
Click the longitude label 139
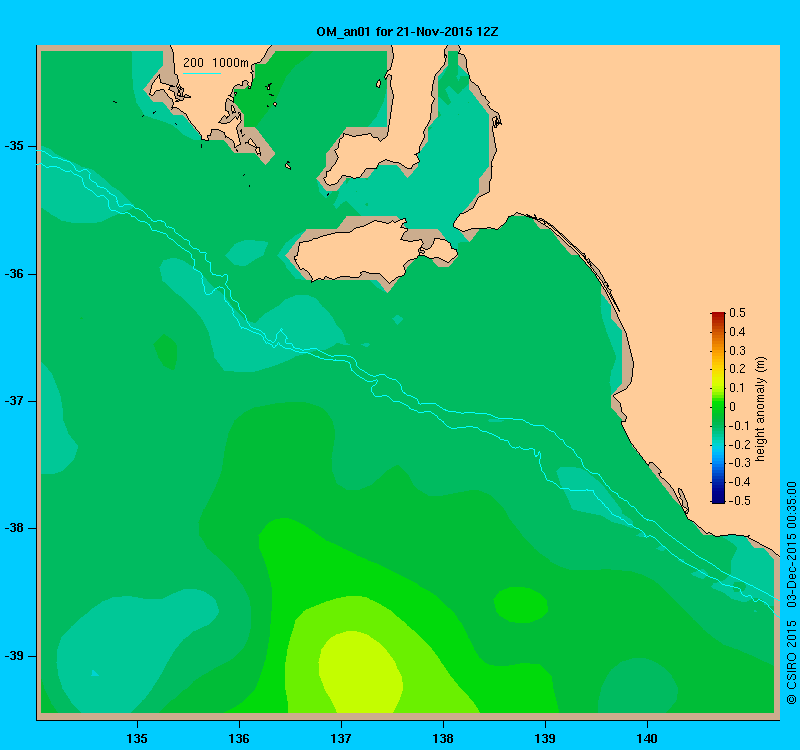(x=545, y=738)
